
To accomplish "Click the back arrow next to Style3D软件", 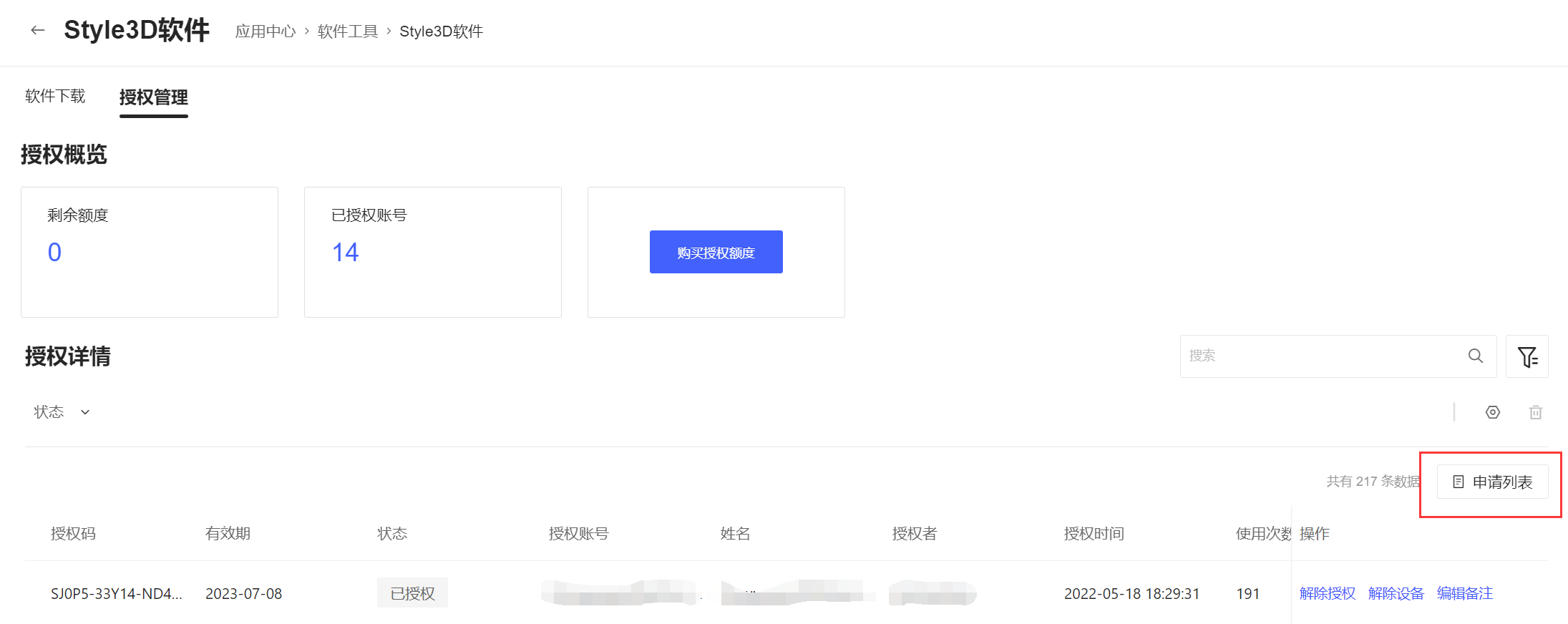I will 38,30.
